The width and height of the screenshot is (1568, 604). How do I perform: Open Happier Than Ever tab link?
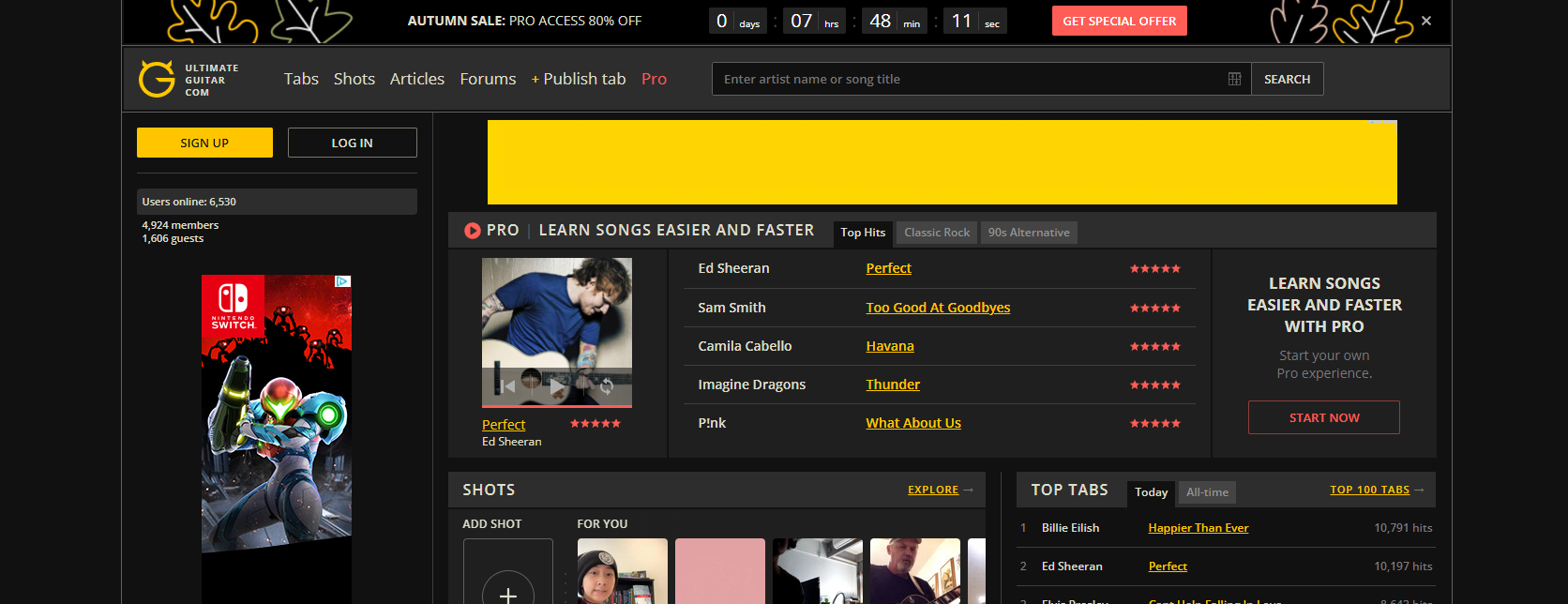point(1199,528)
